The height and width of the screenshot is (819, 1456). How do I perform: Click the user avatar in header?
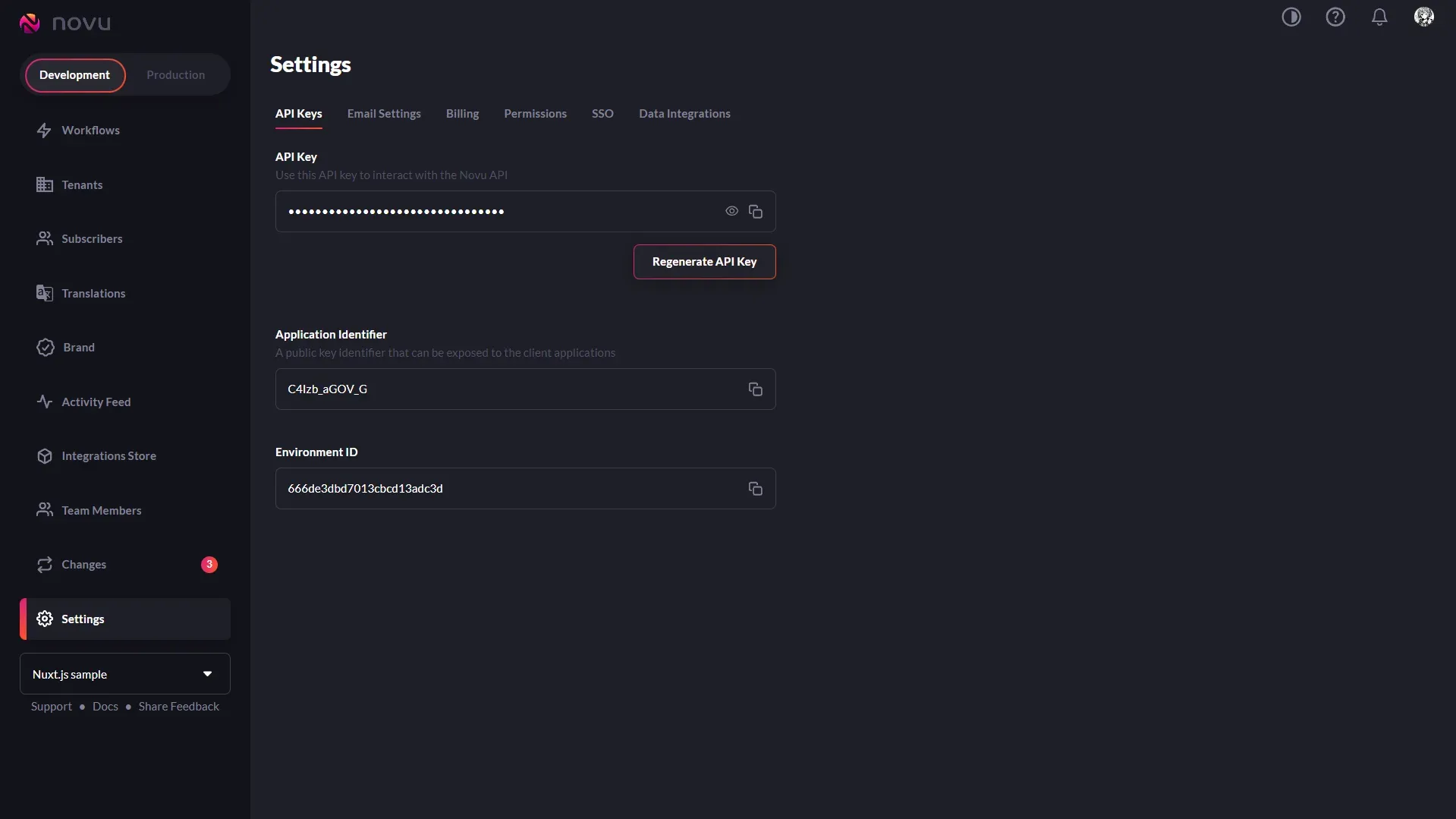[x=1423, y=17]
